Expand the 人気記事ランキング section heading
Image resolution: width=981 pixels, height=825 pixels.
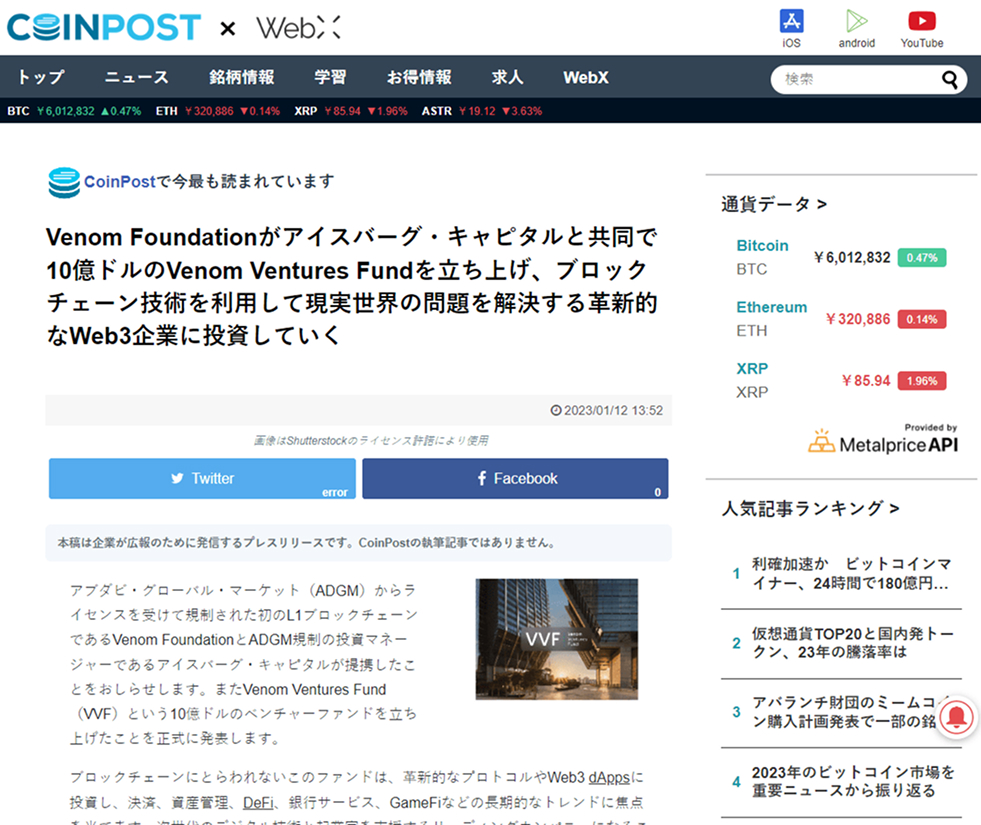pyautogui.click(x=810, y=509)
